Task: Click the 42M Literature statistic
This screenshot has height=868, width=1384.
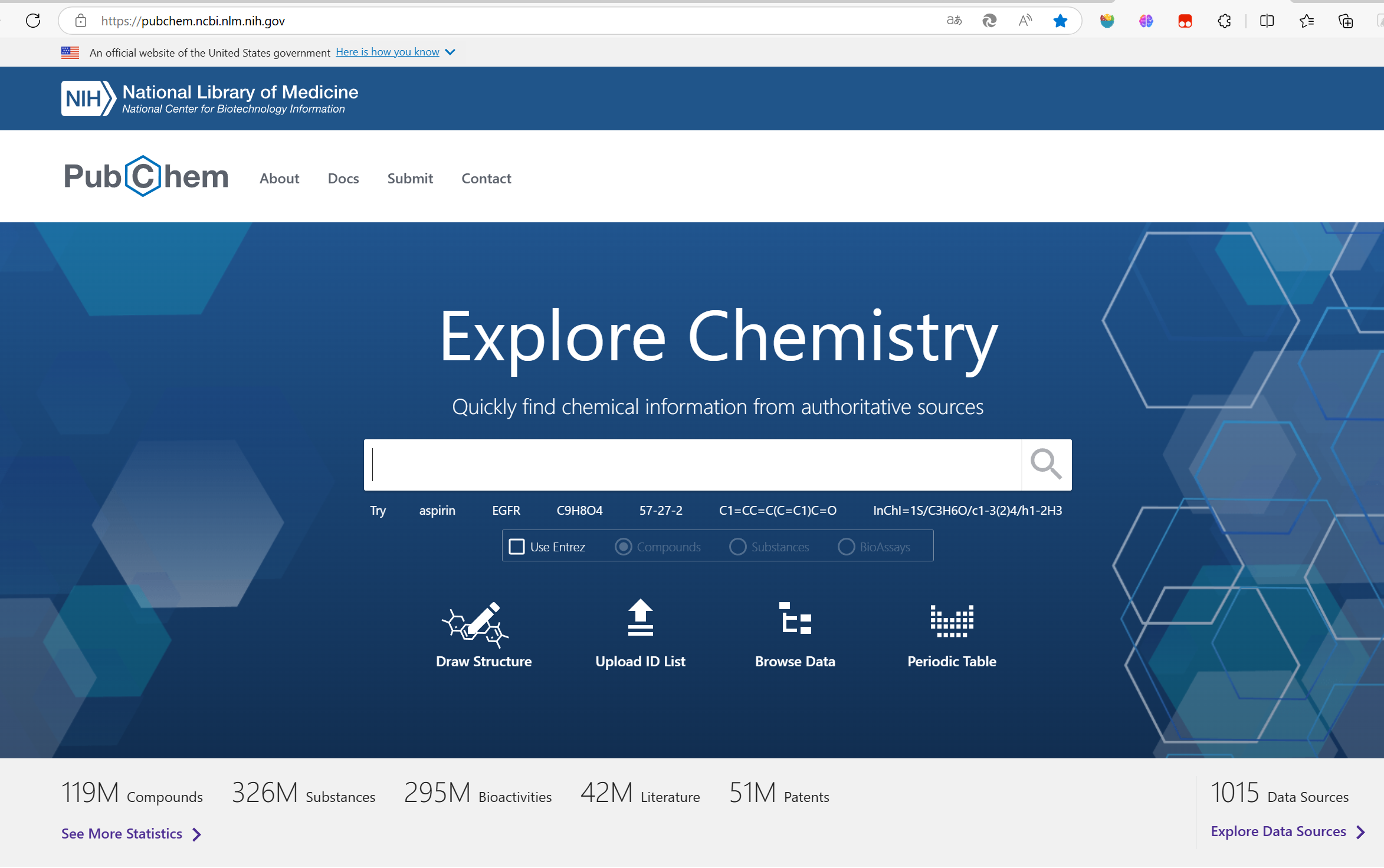Action: click(640, 793)
